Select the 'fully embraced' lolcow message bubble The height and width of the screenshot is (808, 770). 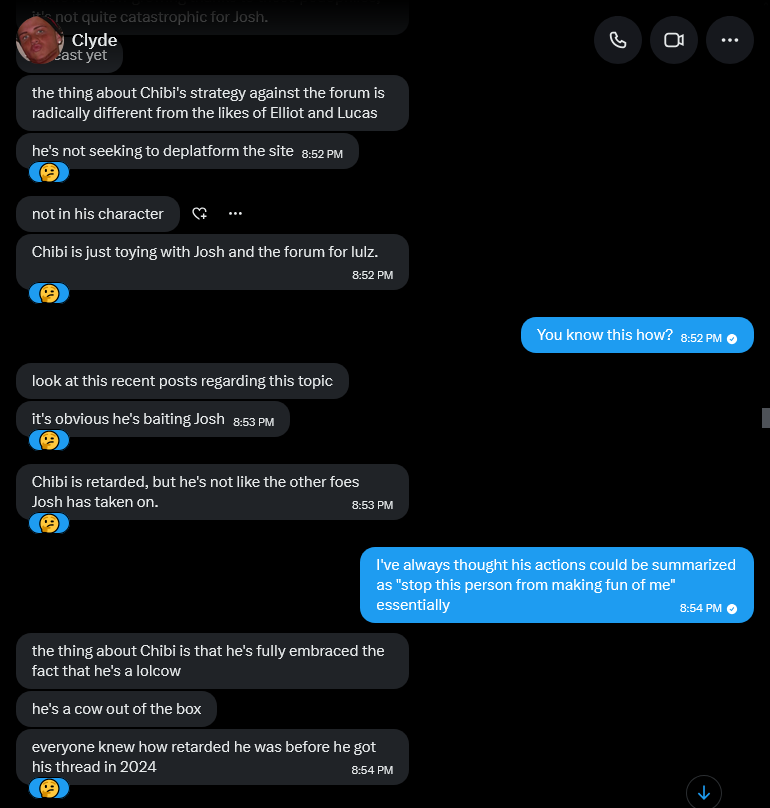[212, 661]
